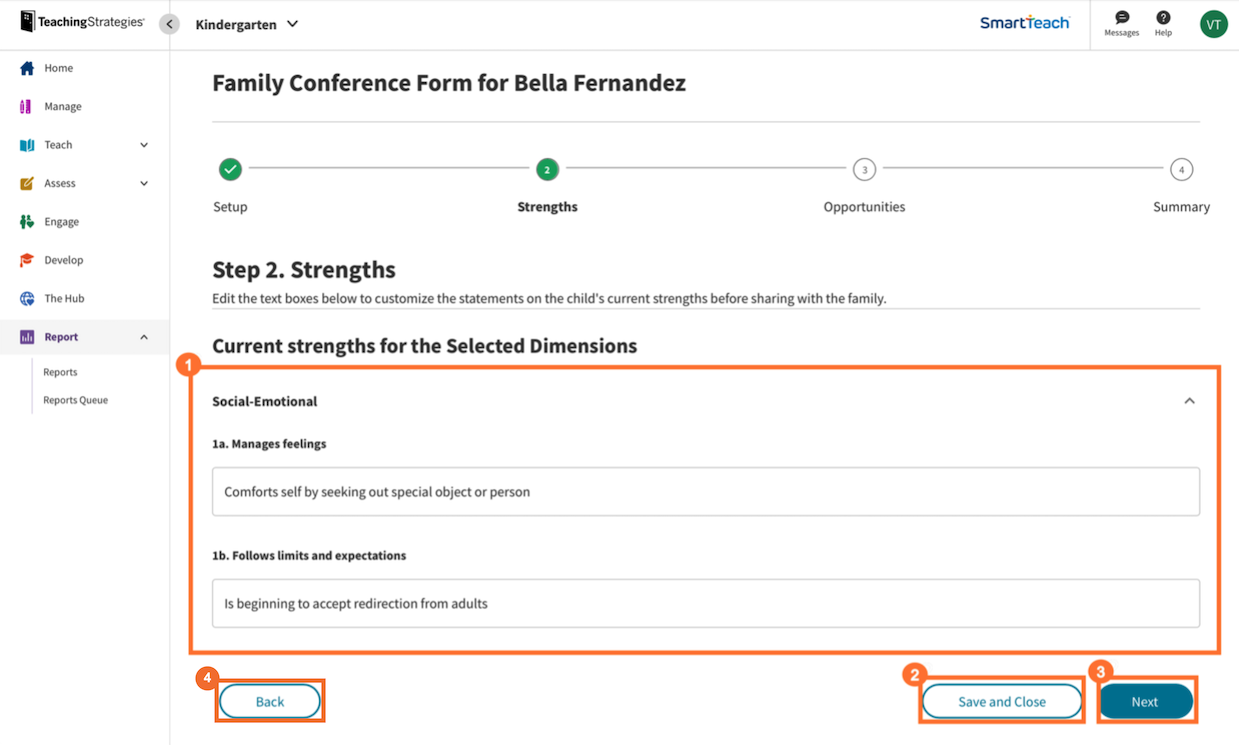1239x745 pixels.
Task: Click the Save and Close button
Action: (1001, 701)
